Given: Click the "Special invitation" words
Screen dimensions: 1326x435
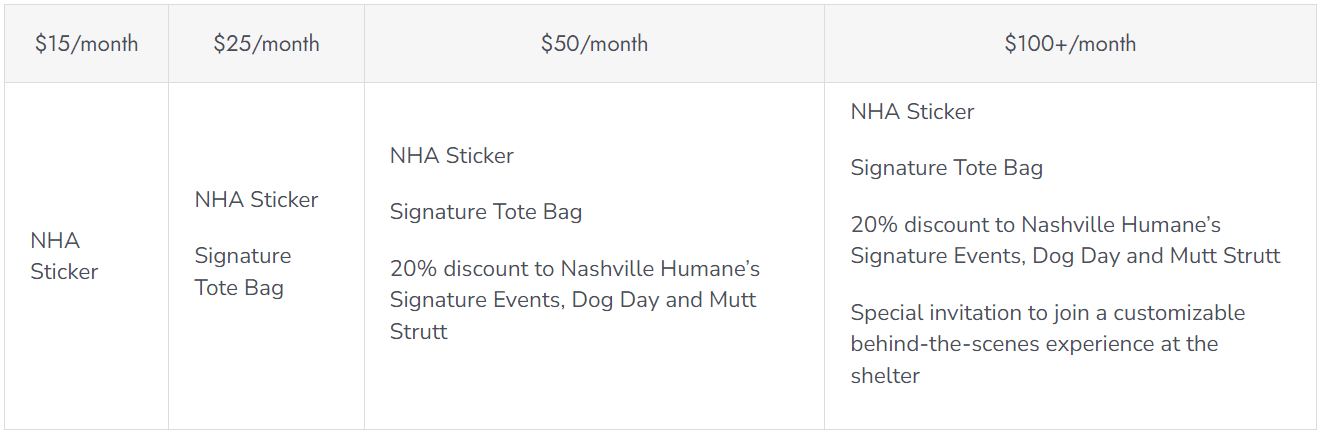Looking at the screenshot, I should pyautogui.click(x=934, y=313).
